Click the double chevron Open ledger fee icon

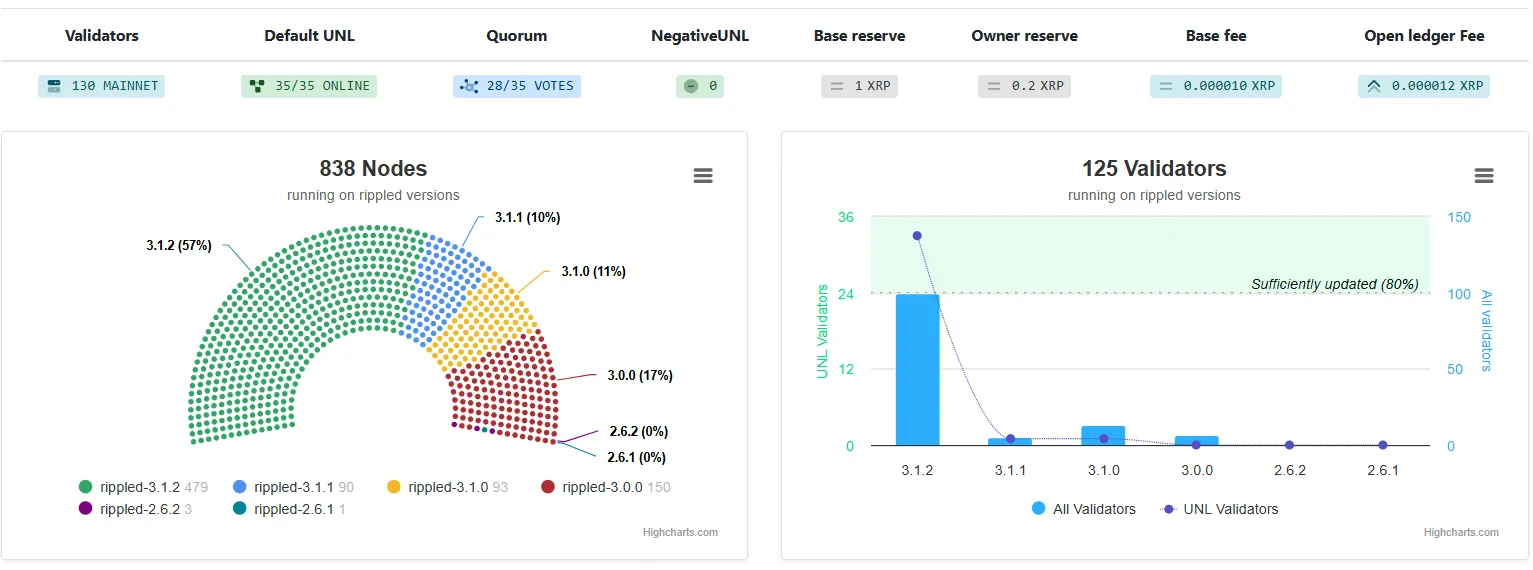(x=1374, y=86)
